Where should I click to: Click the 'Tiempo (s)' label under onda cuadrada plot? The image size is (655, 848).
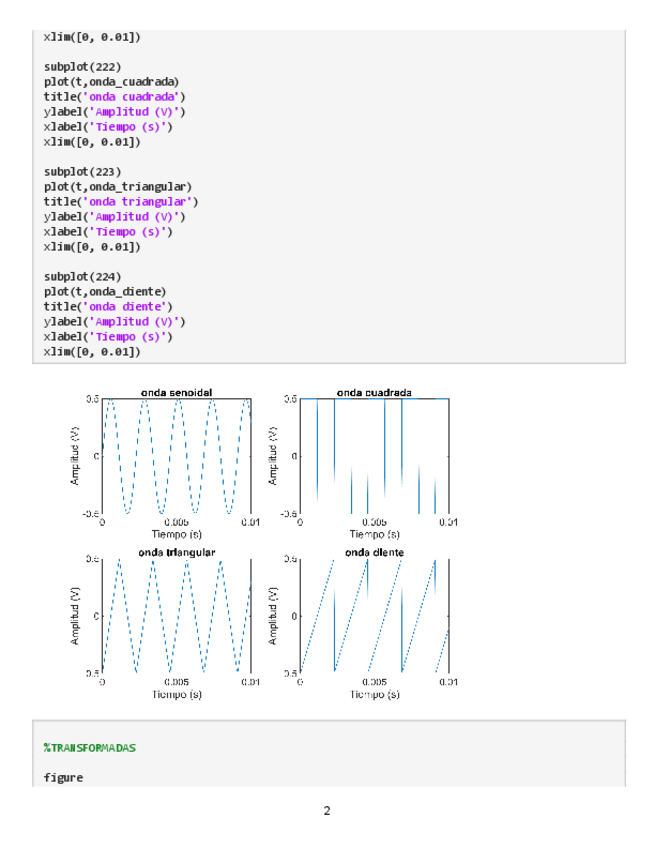point(374,533)
